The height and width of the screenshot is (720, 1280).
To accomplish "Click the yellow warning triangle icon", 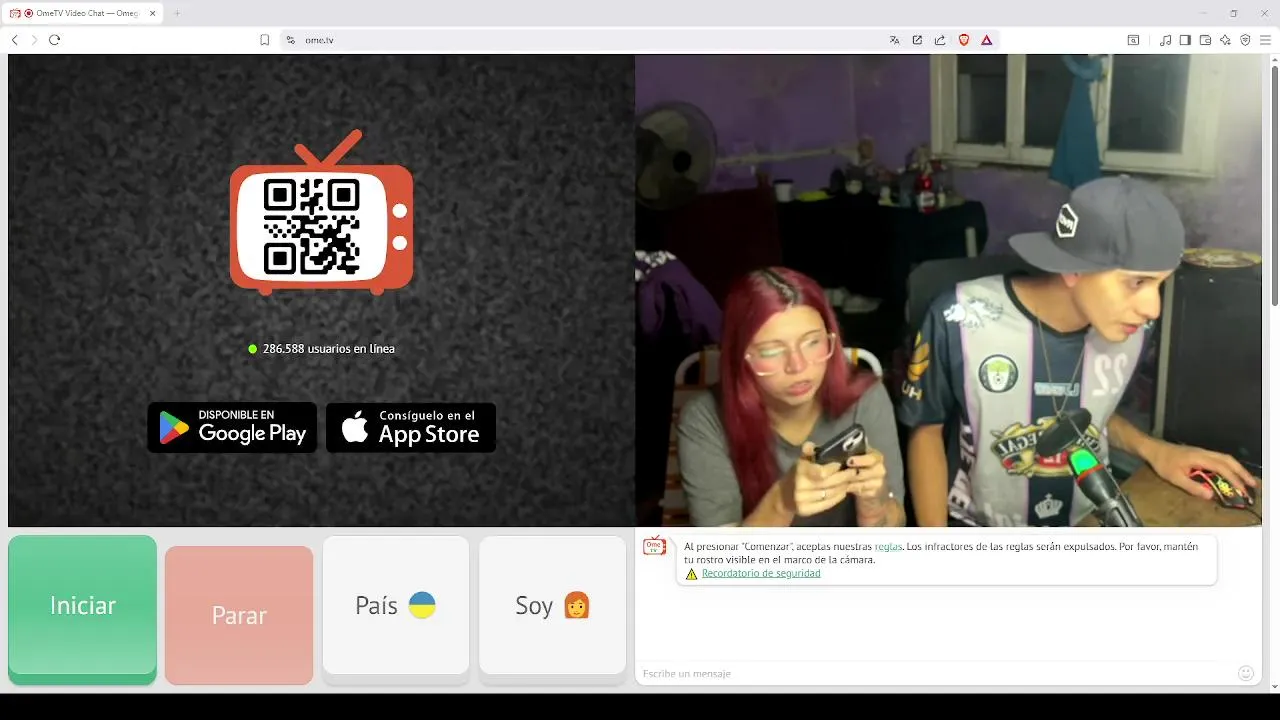I will pyautogui.click(x=691, y=574).
